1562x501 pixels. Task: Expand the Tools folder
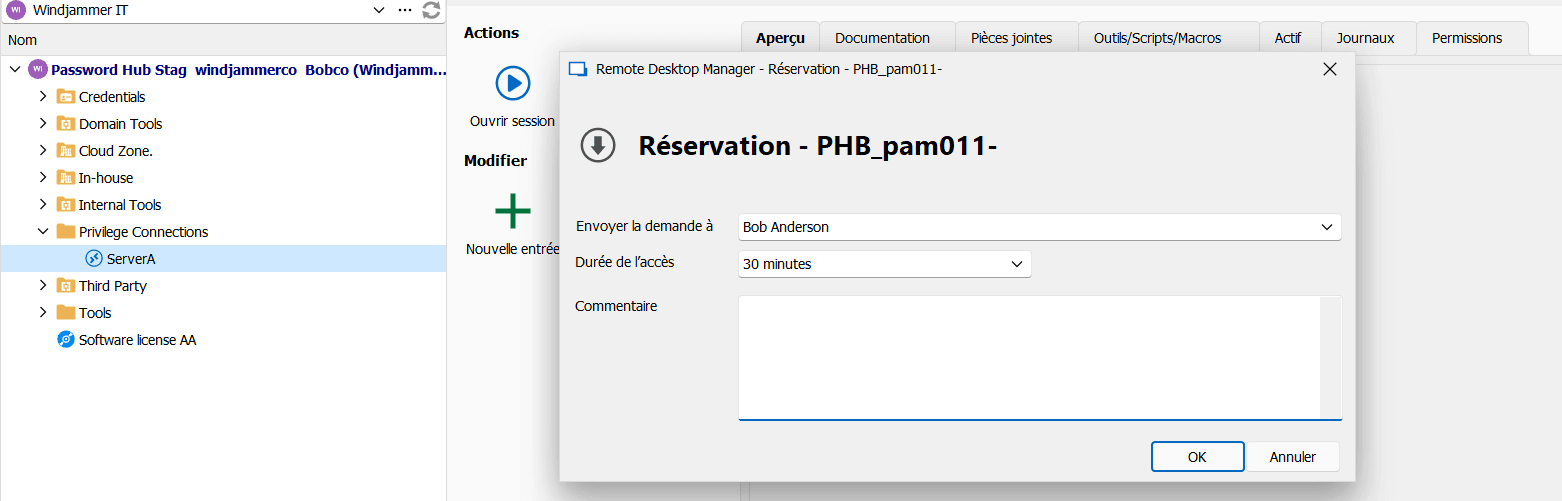pyautogui.click(x=42, y=313)
